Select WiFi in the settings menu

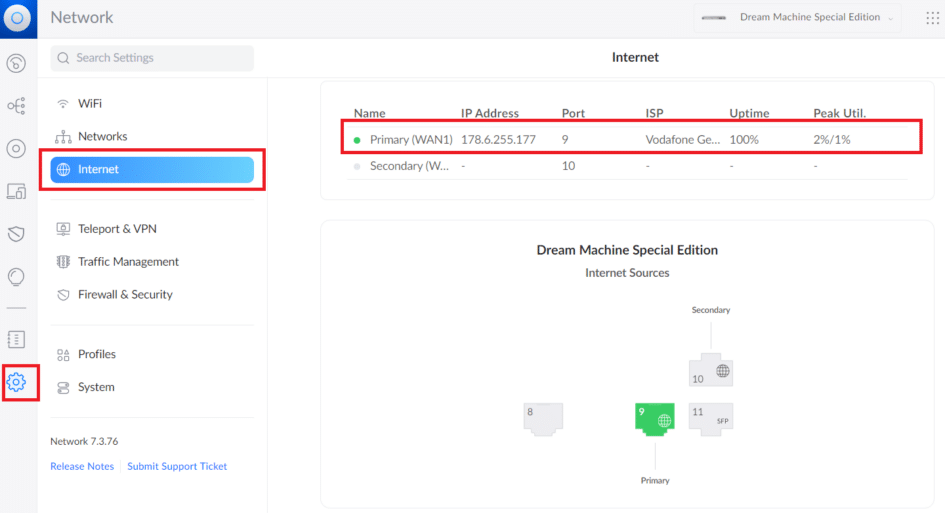click(90, 104)
